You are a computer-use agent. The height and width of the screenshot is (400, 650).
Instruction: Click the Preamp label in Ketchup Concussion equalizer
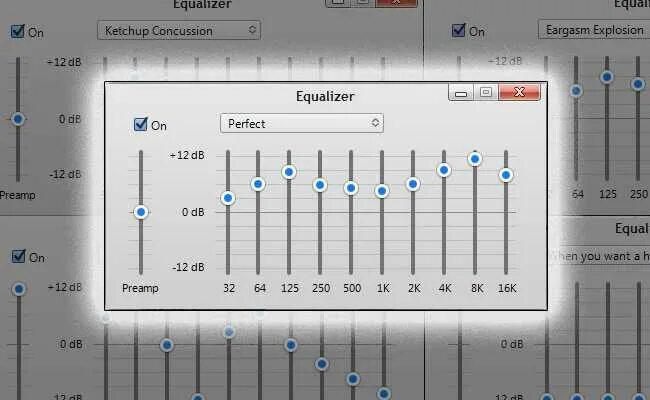(x=17, y=195)
